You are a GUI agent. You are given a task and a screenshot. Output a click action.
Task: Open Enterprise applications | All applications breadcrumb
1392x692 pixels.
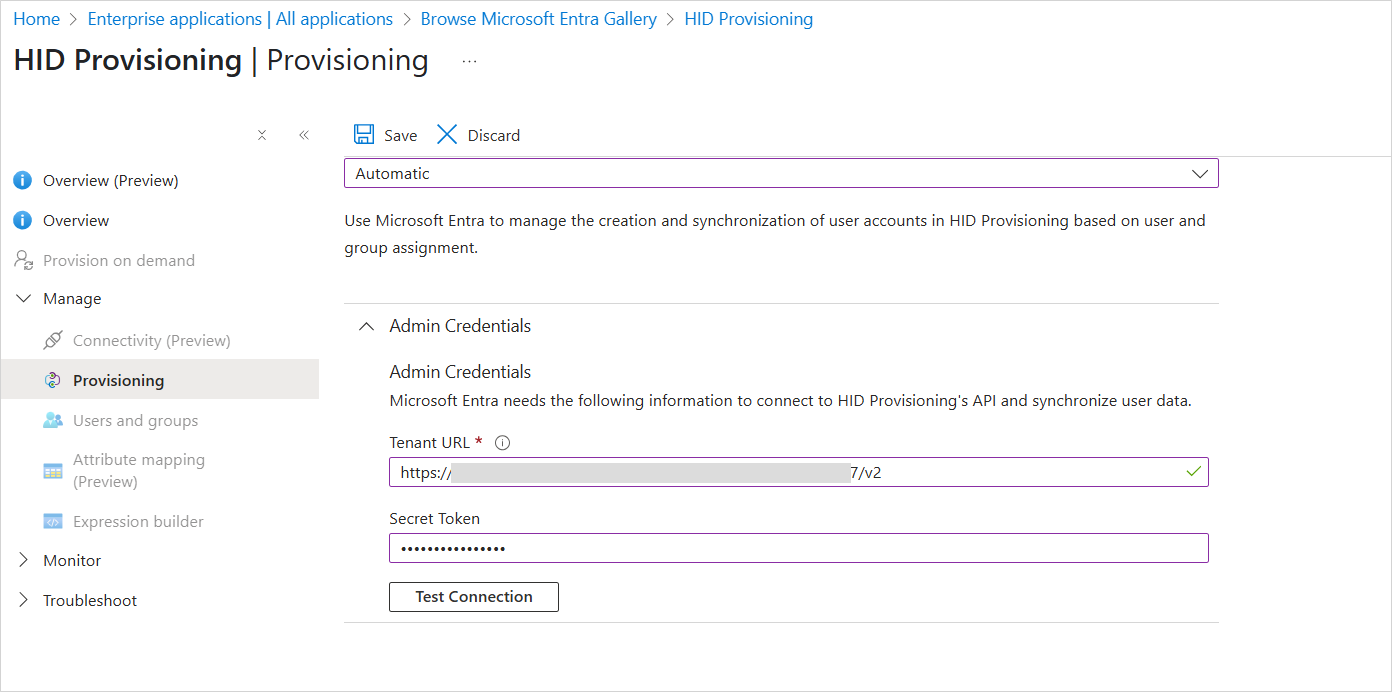click(x=240, y=19)
